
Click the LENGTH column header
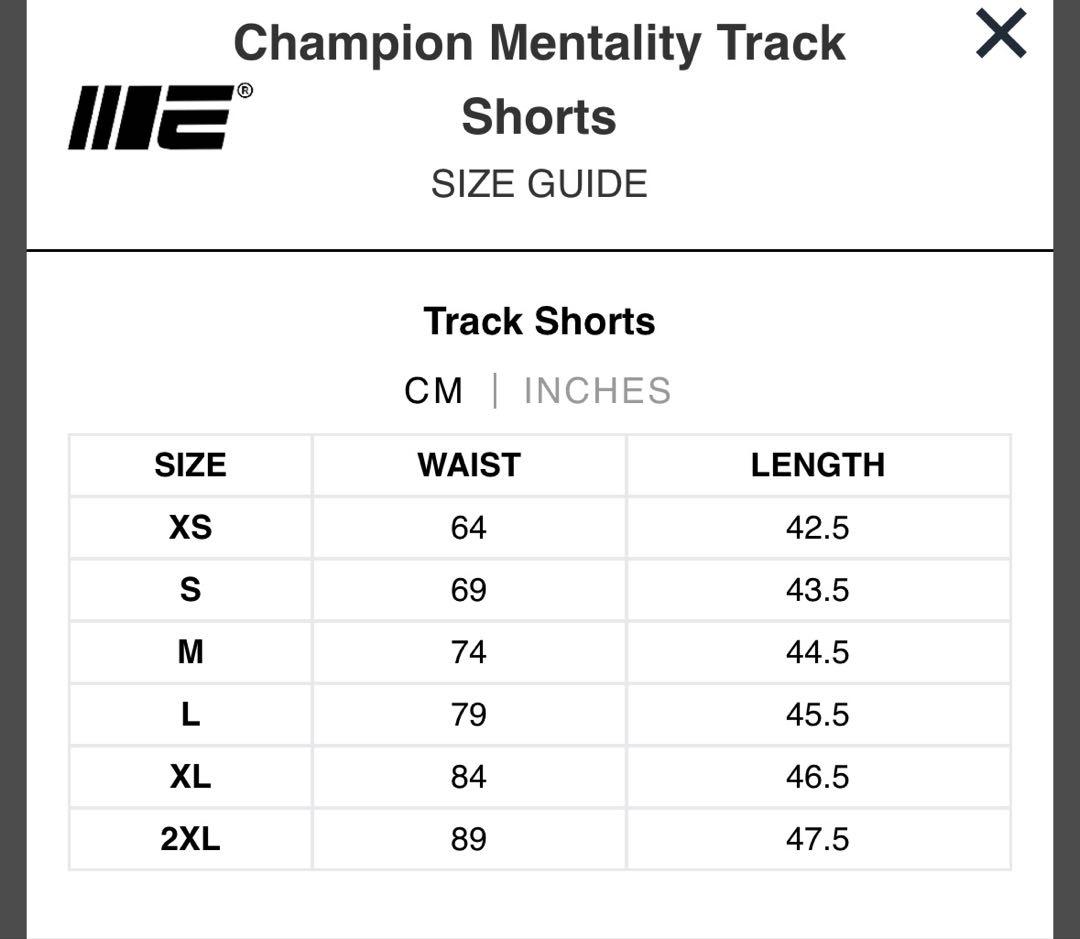[x=817, y=465]
